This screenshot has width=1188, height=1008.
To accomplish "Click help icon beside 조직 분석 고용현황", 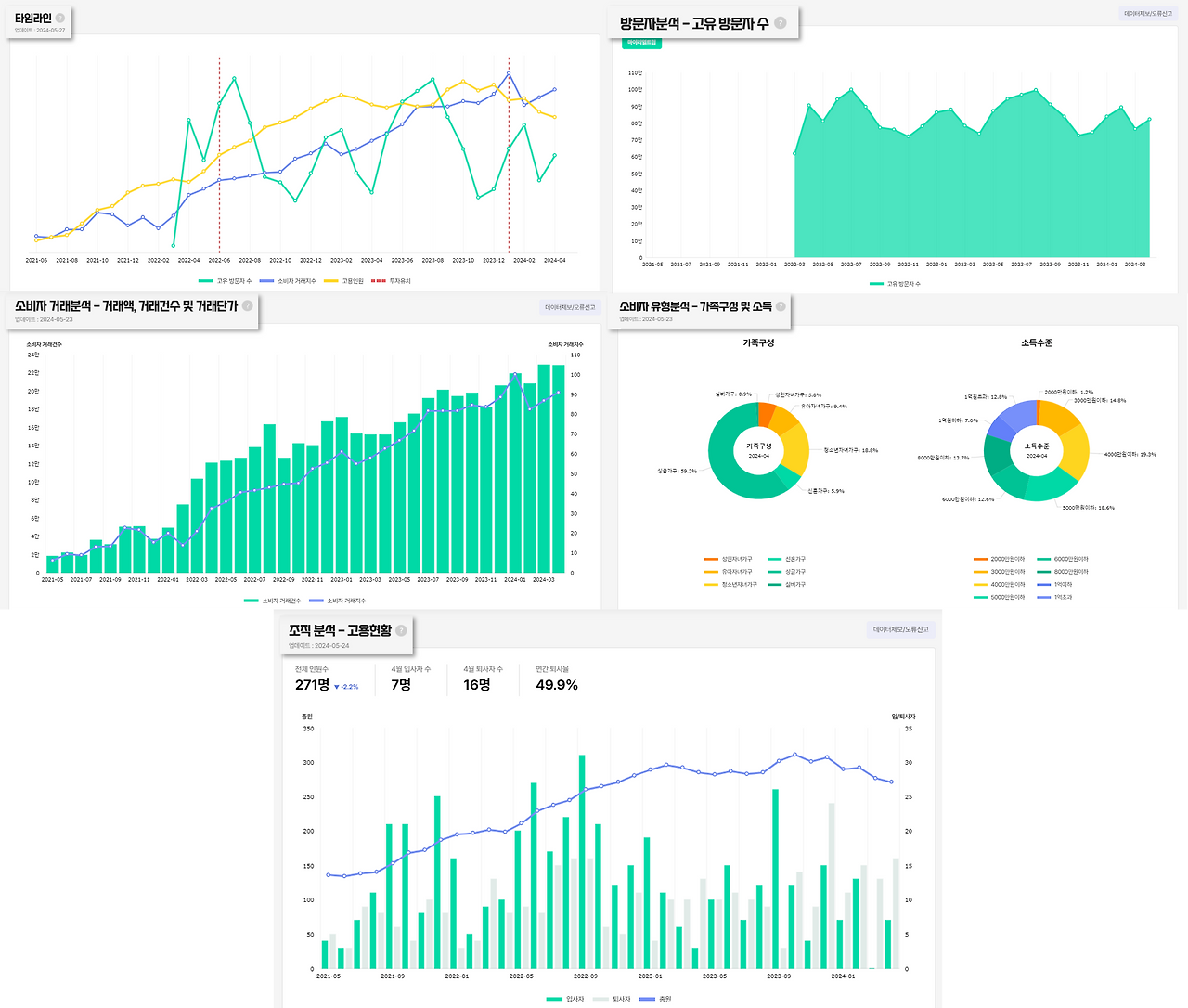I will click(x=401, y=630).
